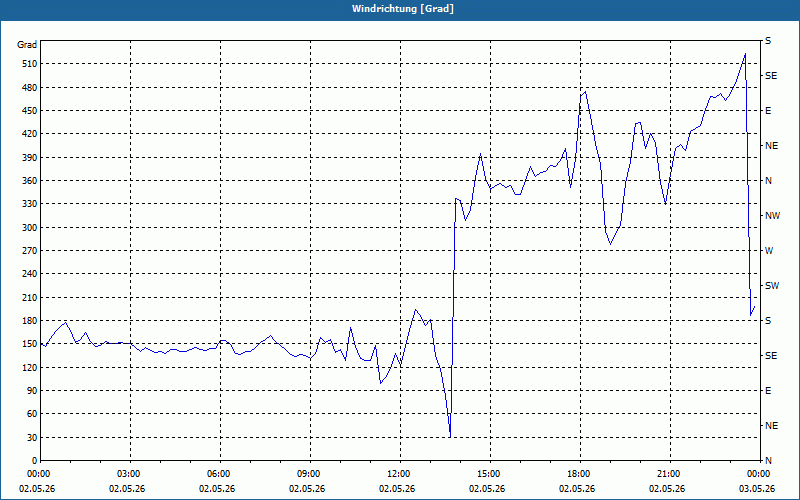Select the 390 y-axis value

(29, 158)
